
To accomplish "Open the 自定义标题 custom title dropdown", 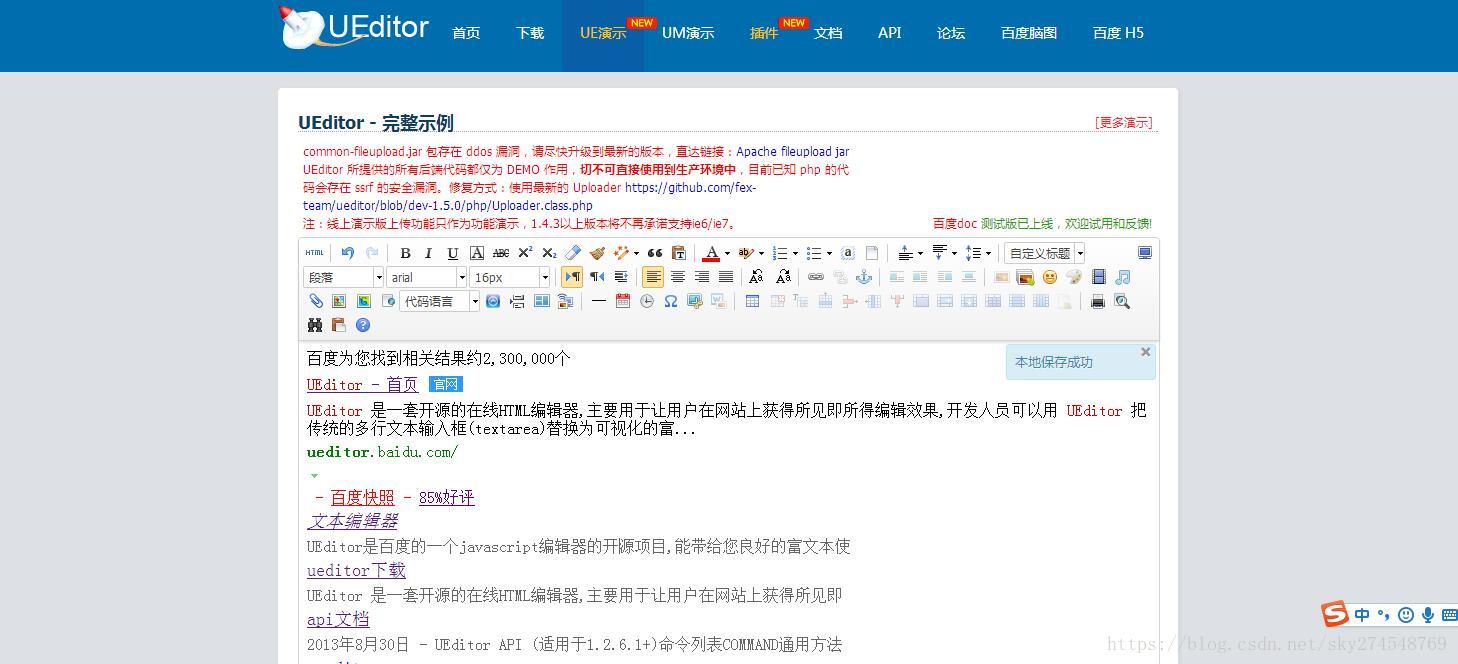I will pyautogui.click(x=1045, y=253).
